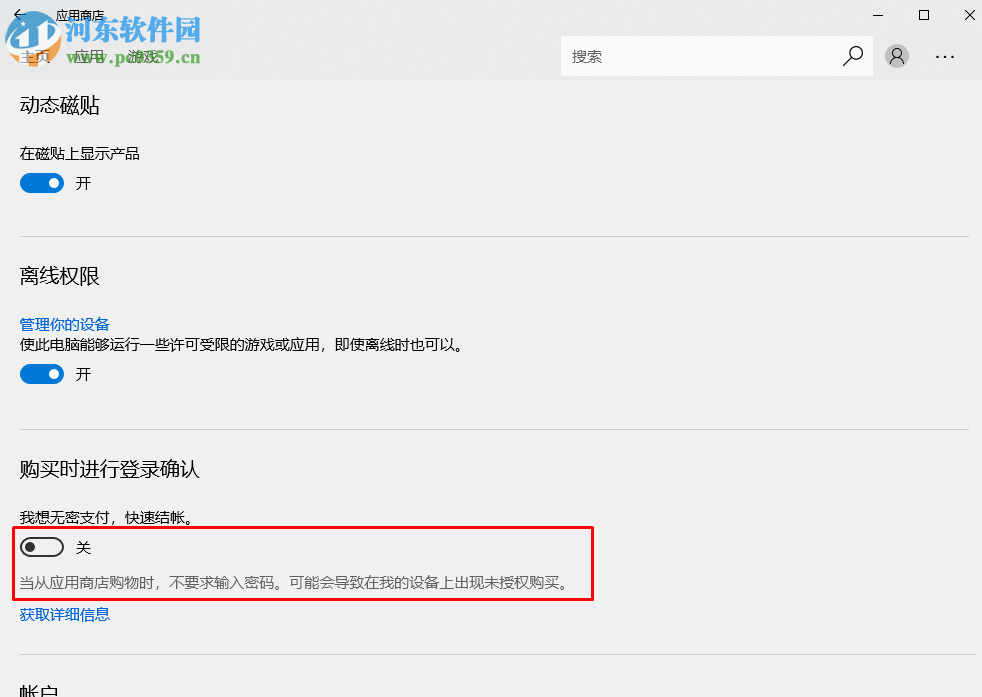Switch to the 主页 tab

click(36, 57)
